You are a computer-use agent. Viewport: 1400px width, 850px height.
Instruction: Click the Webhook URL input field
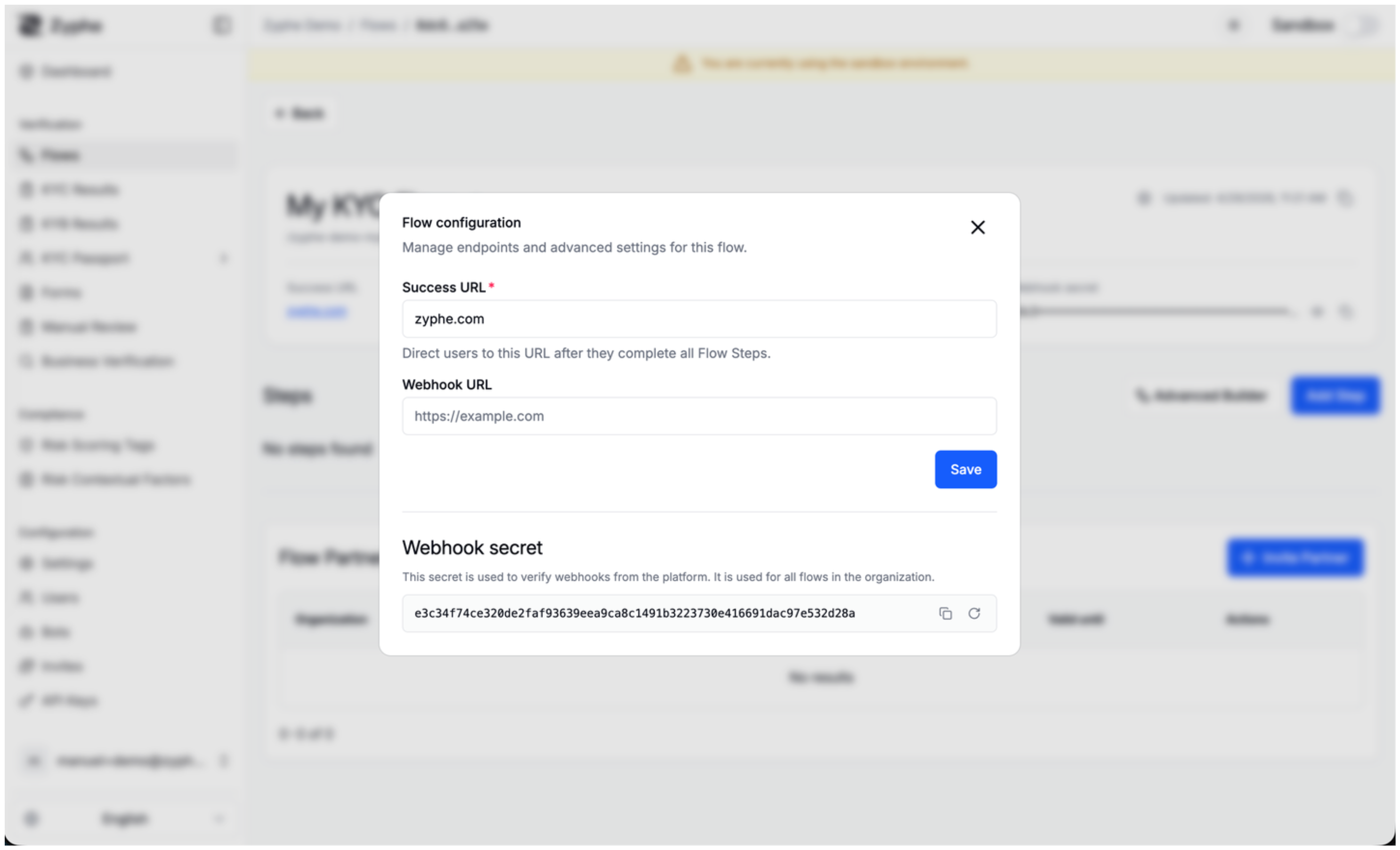tap(699, 416)
